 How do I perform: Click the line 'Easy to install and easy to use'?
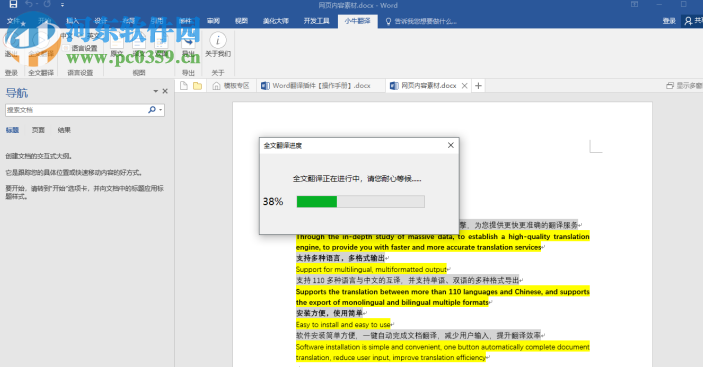pos(343,324)
